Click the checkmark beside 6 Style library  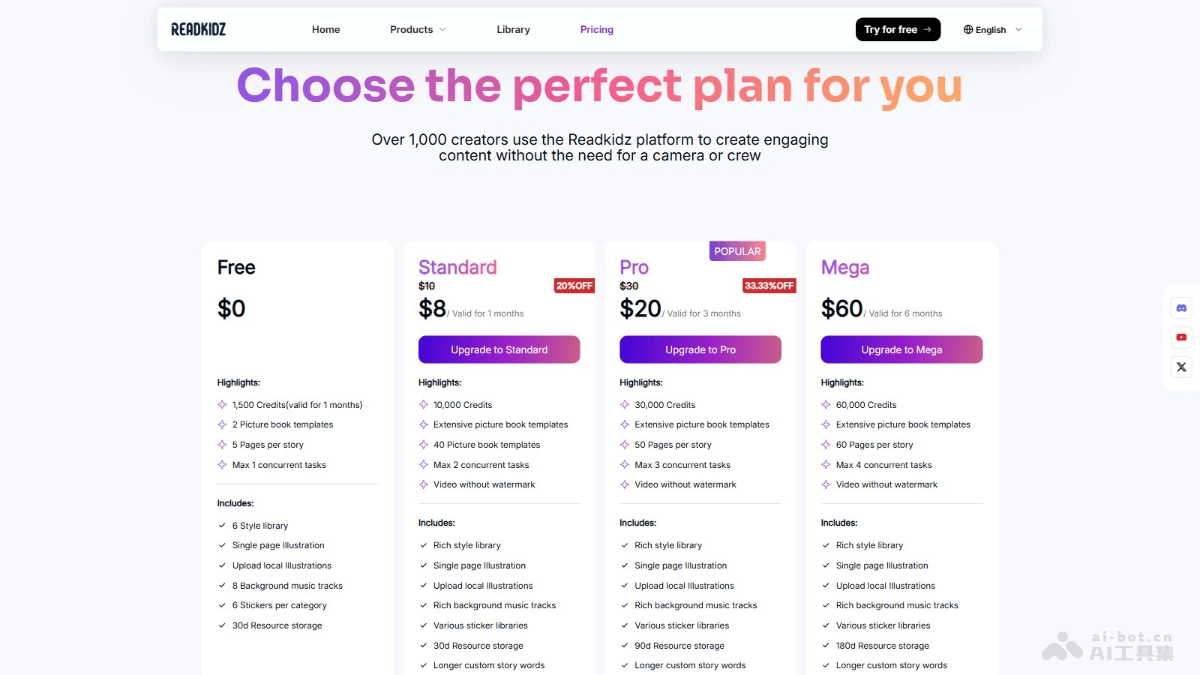222,526
